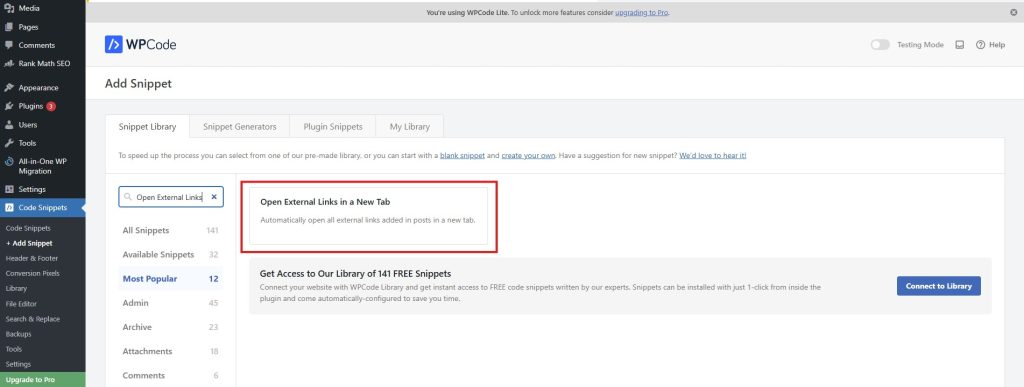1024x387 pixels.
Task: Open the WPCode inbox notifications icon
Action: click(959, 45)
